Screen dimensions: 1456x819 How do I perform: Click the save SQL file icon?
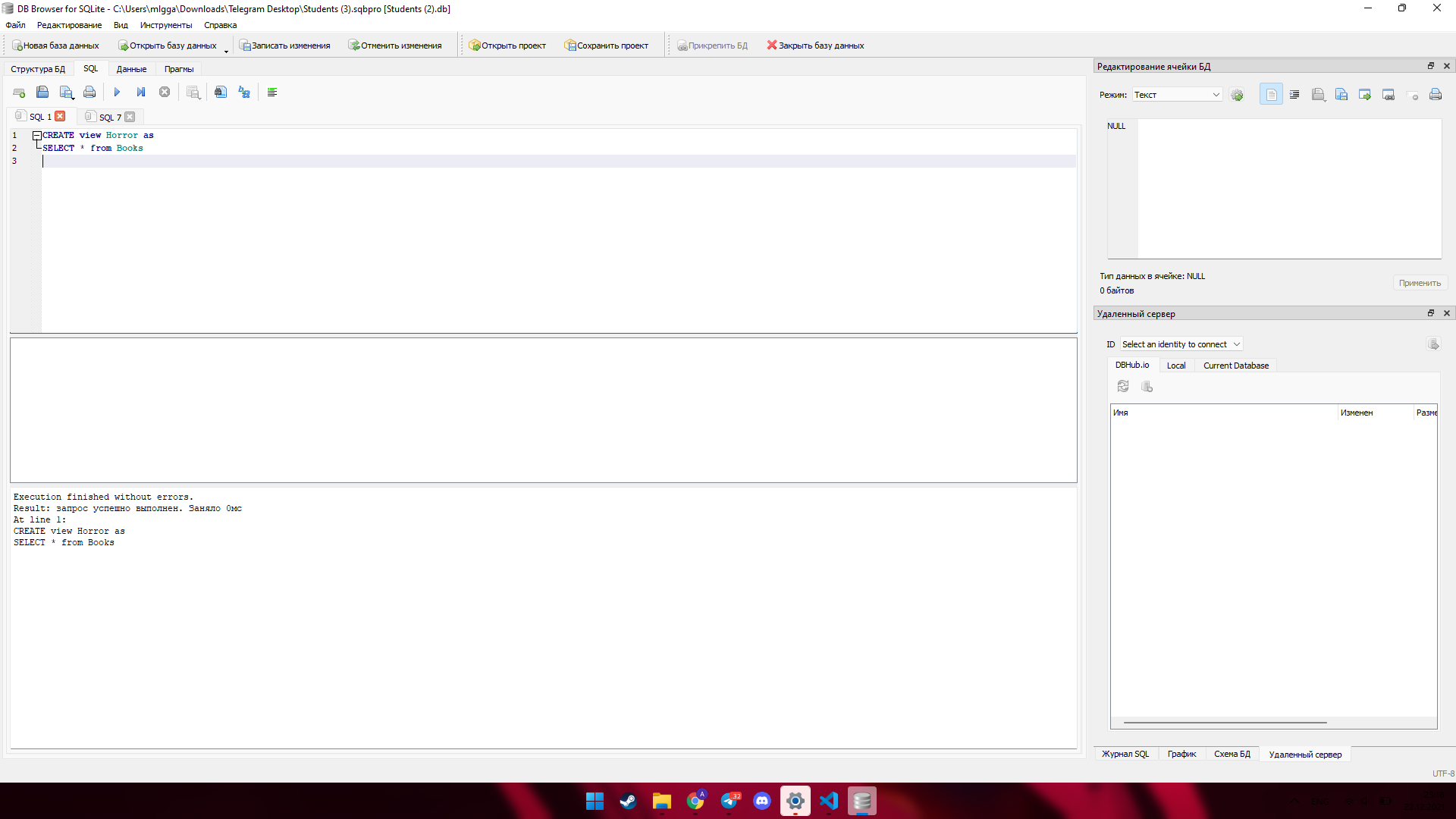point(67,93)
